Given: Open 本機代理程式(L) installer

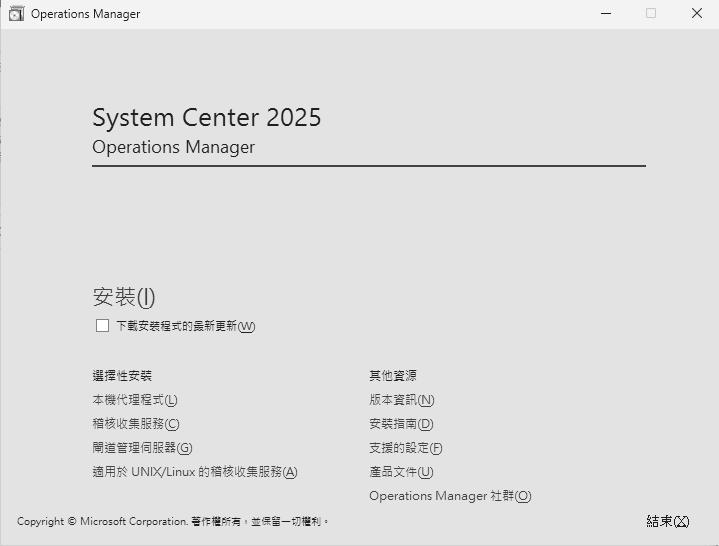Looking at the screenshot, I should click(135, 400).
